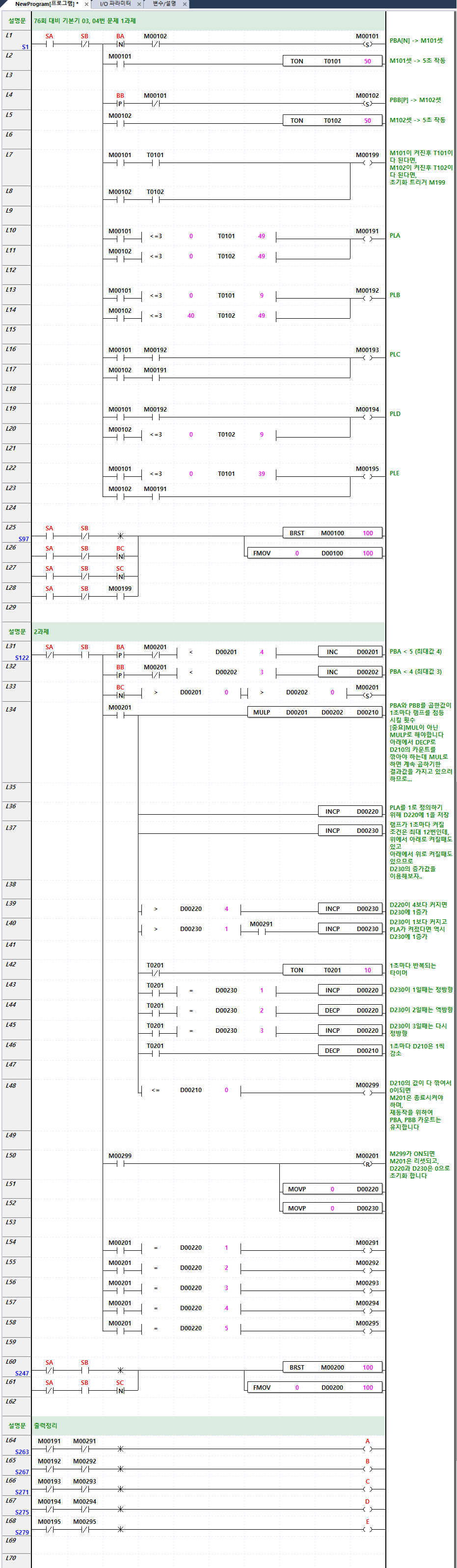This screenshot has height=1568, width=457.
Task: Click the TON T0201 timer box on rung L42
Action: [332, 970]
